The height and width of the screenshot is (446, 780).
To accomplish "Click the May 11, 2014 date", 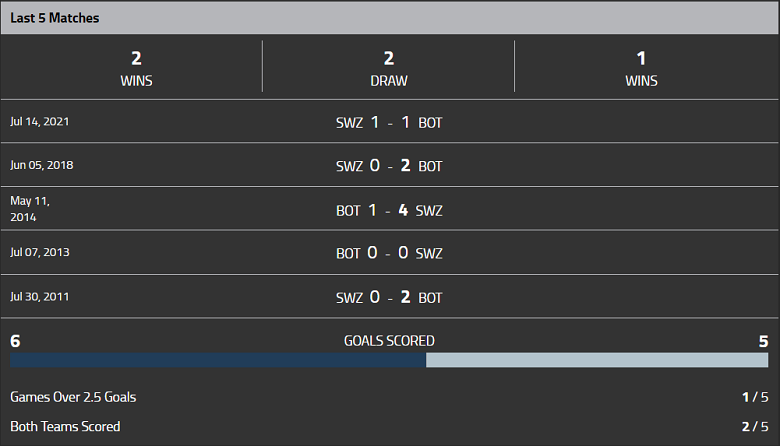I will coord(30,208).
